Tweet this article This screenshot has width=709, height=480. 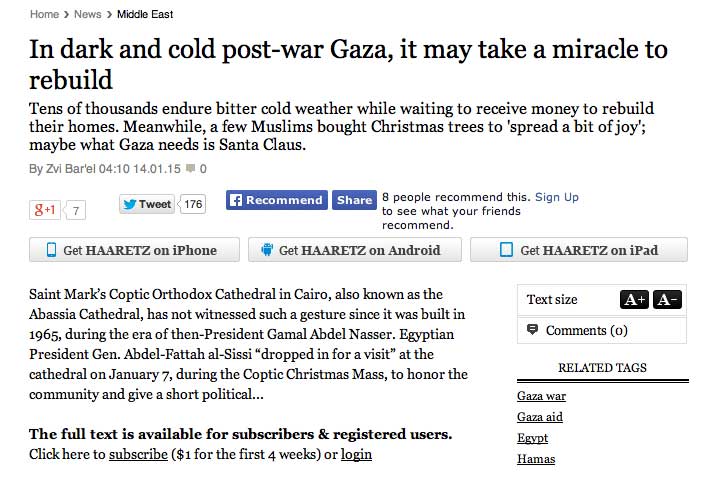coord(146,204)
